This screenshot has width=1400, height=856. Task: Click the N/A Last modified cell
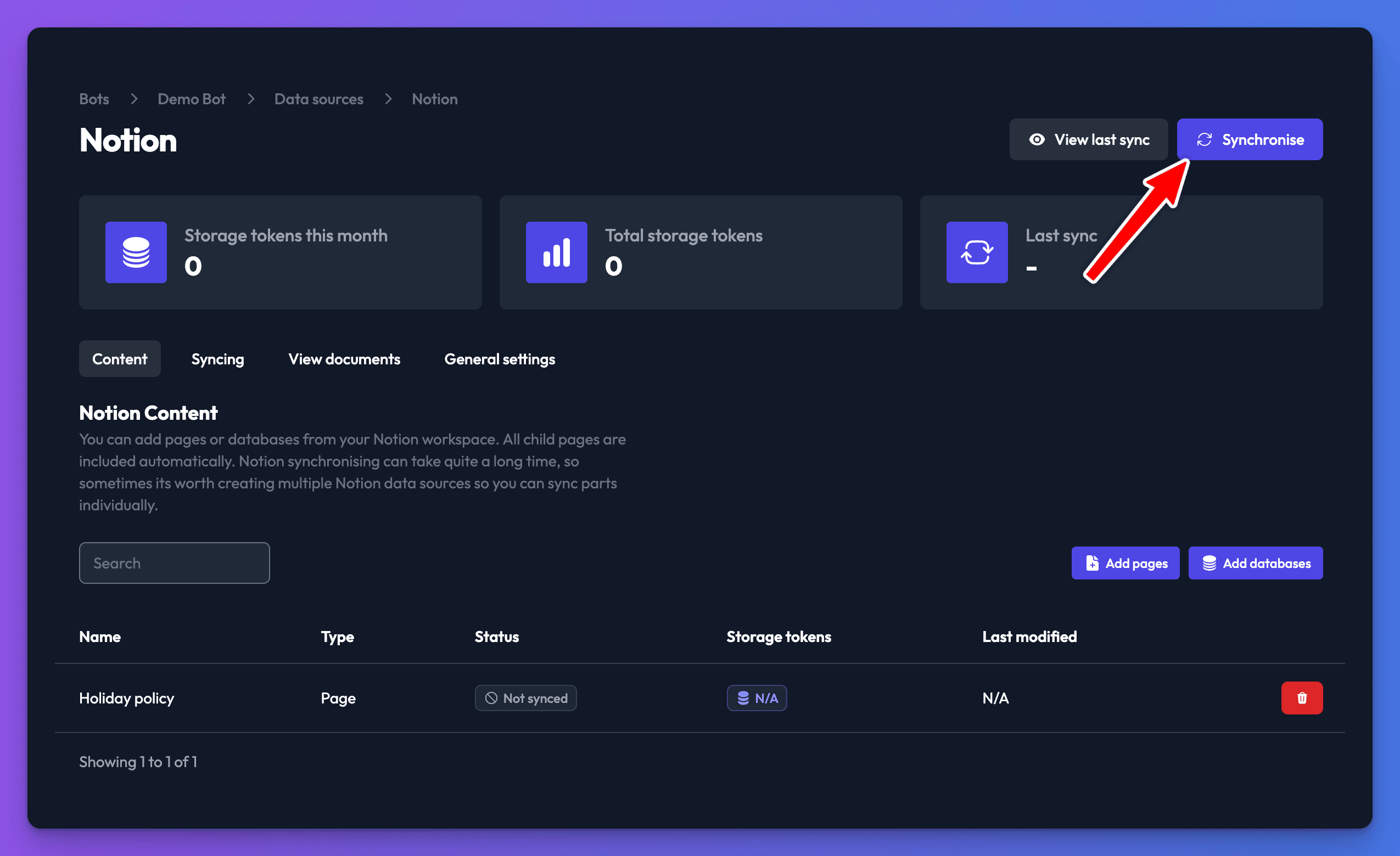pyautogui.click(x=996, y=698)
